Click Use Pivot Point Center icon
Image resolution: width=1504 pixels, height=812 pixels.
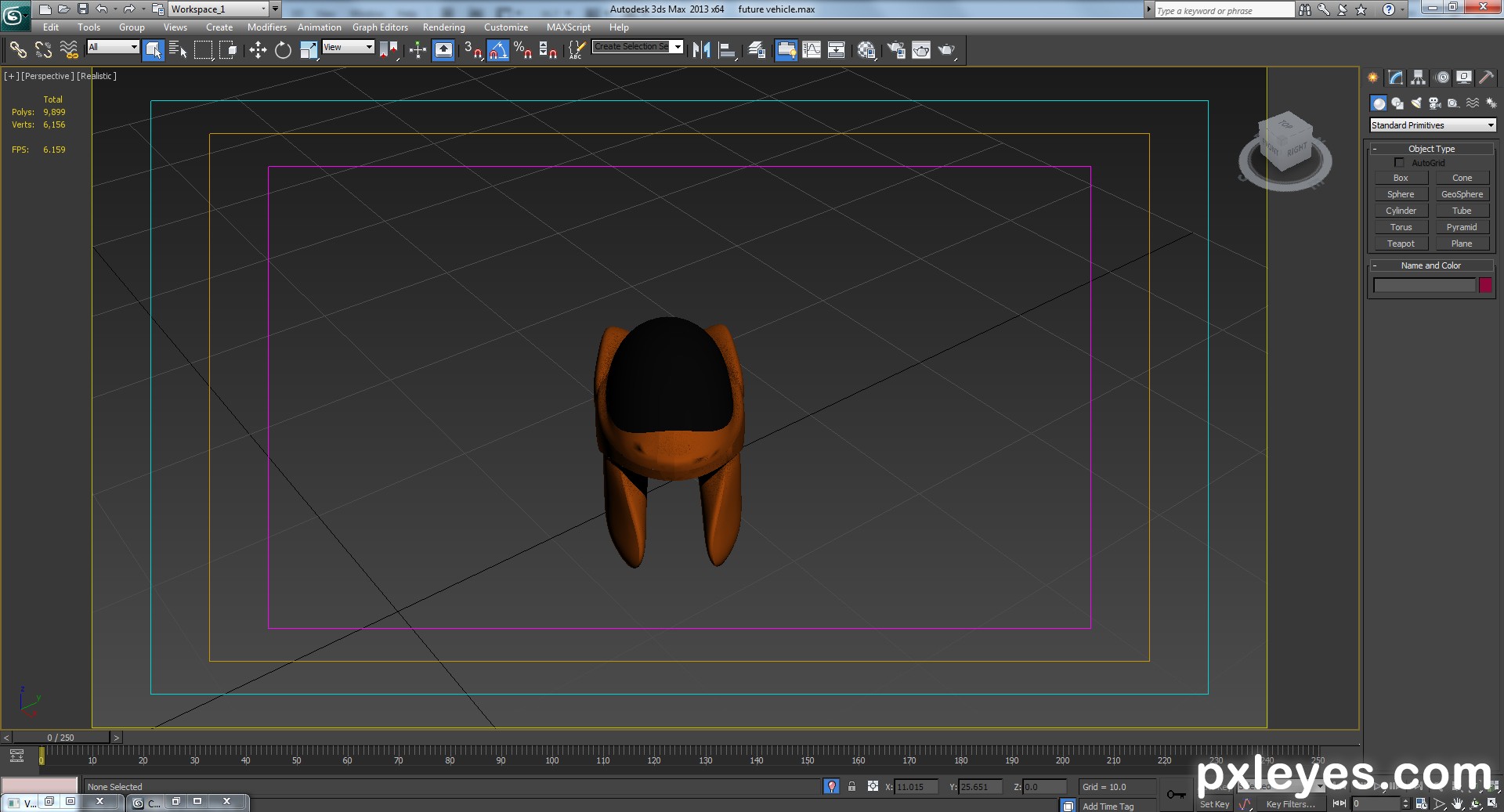click(x=389, y=50)
